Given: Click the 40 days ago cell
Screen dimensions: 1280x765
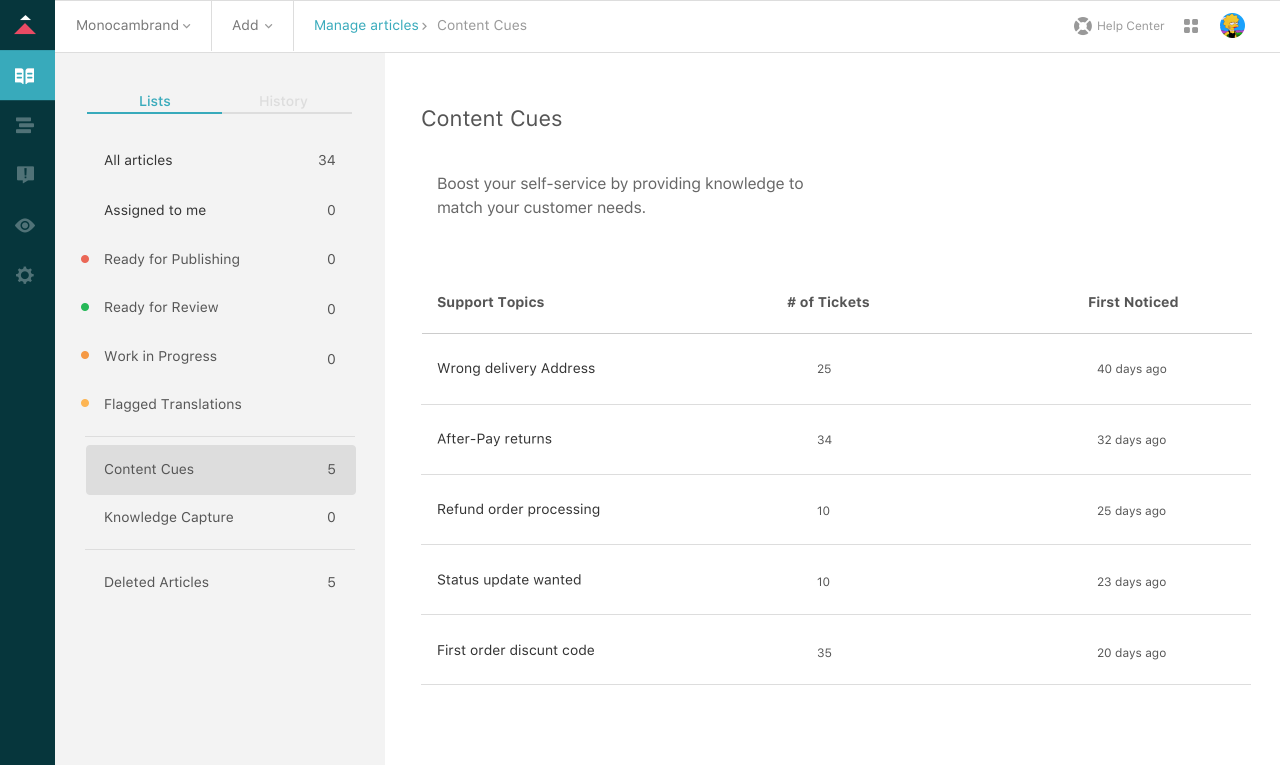Looking at the screenshot, I should tap(1132, 369).
